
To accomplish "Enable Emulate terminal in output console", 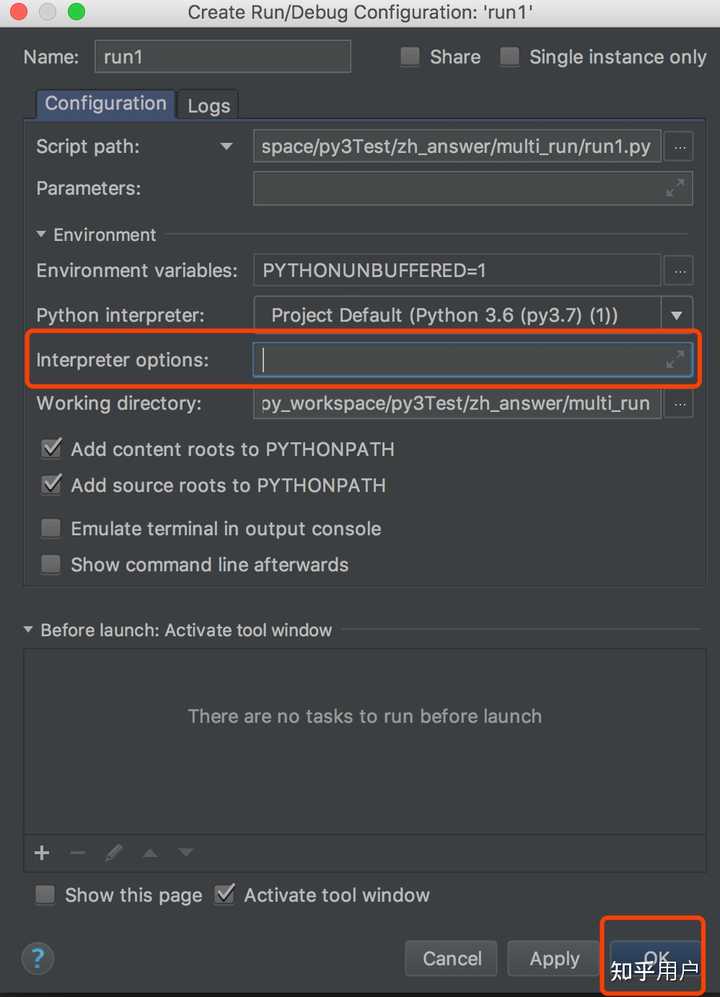I will pyautogui.click(x=51, y=529).
